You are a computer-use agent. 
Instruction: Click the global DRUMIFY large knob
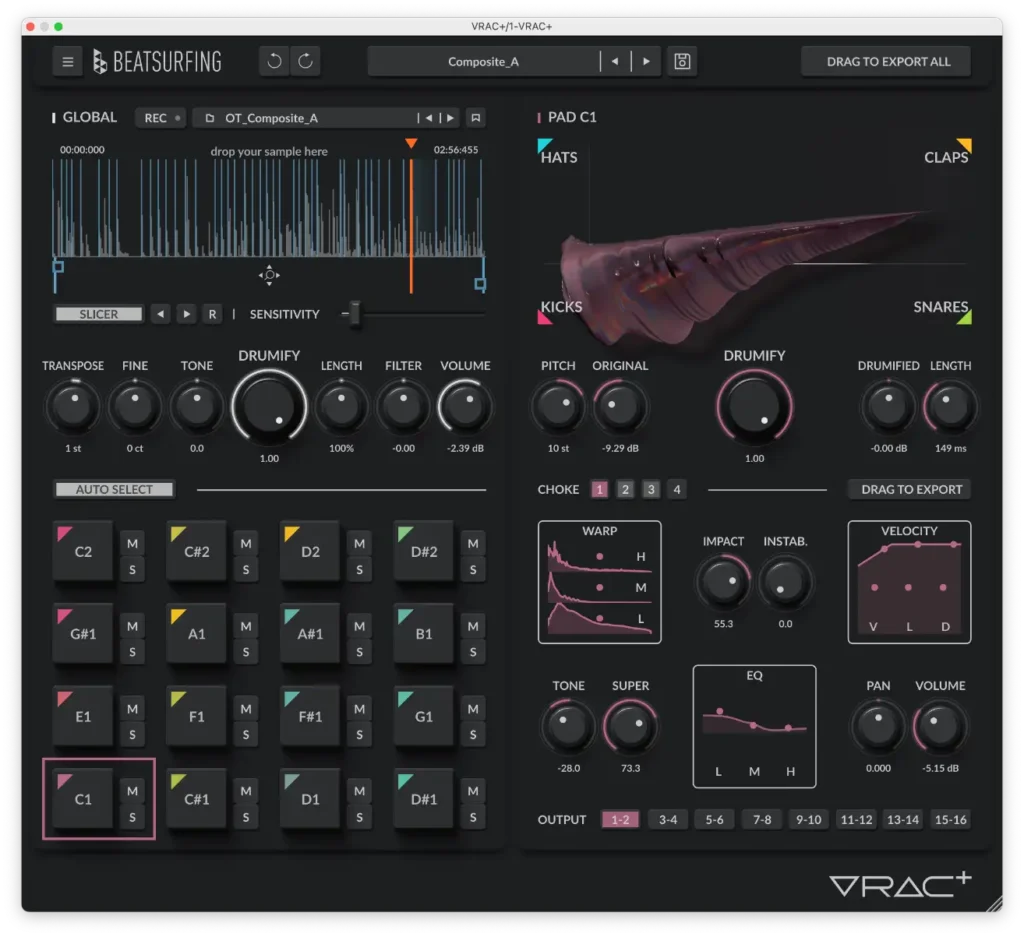(x=269, y=406)
